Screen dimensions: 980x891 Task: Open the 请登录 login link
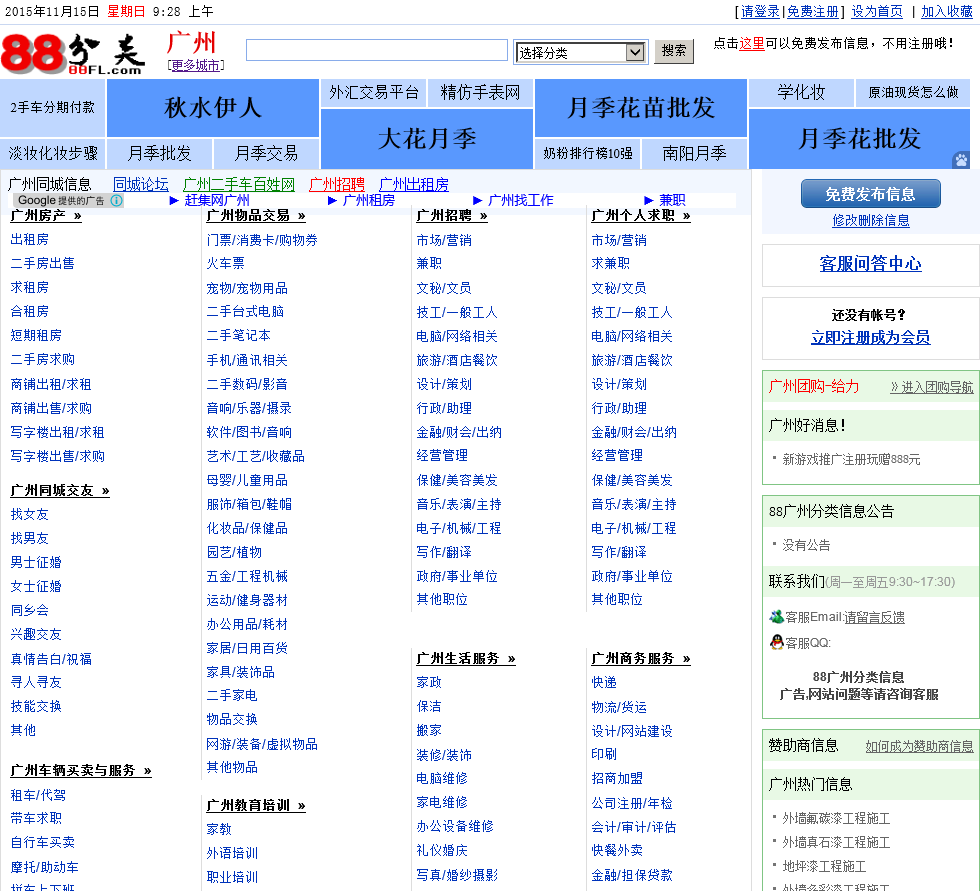[760, 11]
